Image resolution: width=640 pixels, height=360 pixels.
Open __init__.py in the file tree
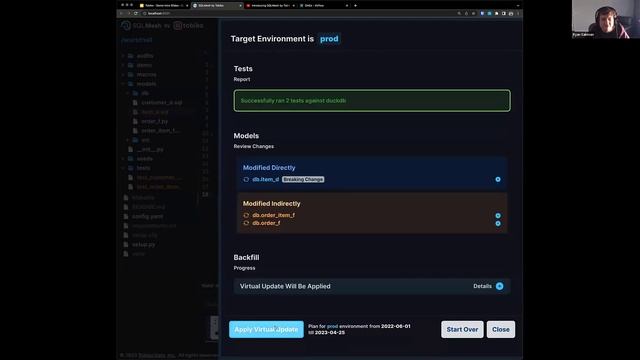pyautogui.click(x=150, y=149)
